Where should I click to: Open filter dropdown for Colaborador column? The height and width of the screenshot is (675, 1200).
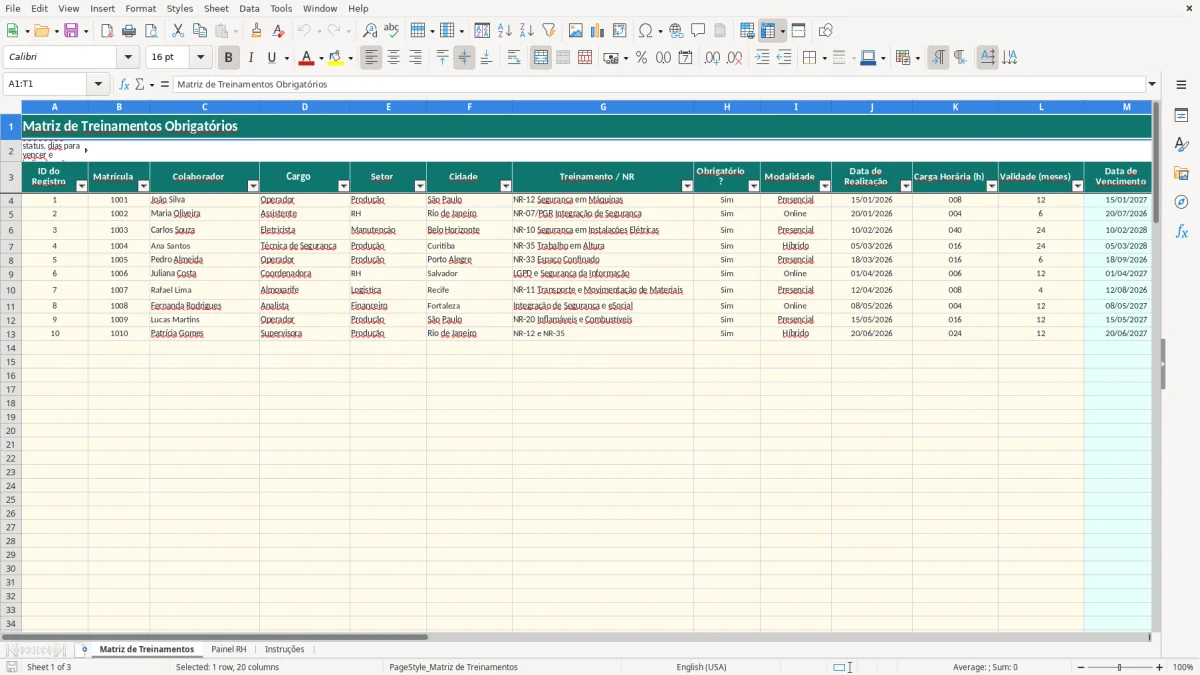[x=253, y=186]
